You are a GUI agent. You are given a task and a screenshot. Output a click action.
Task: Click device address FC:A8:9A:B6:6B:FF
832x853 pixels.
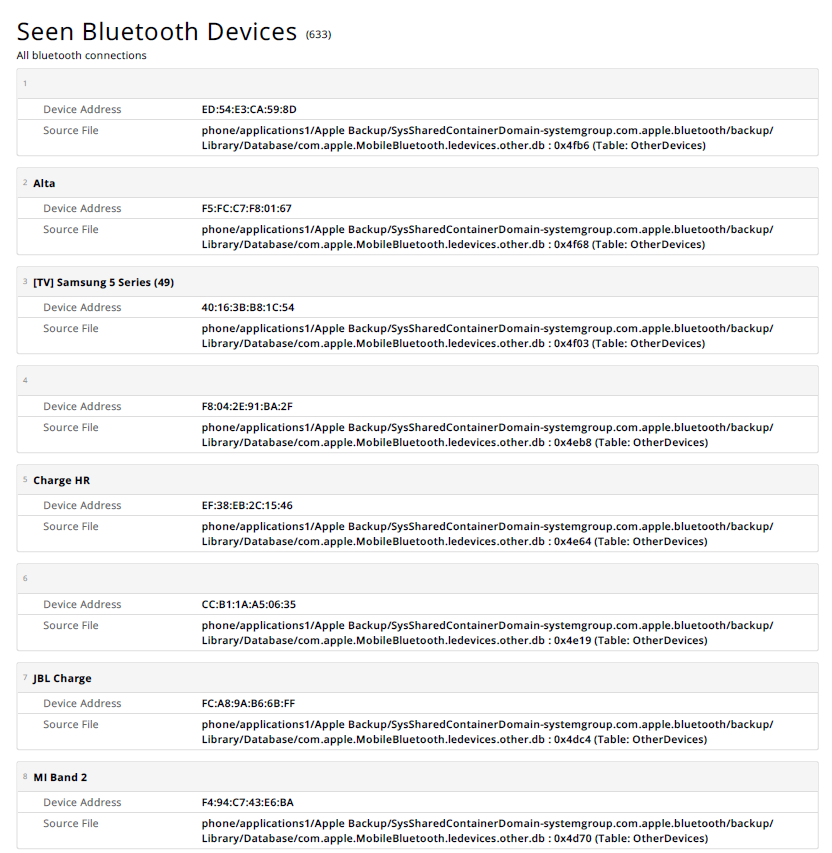point(248,703)
